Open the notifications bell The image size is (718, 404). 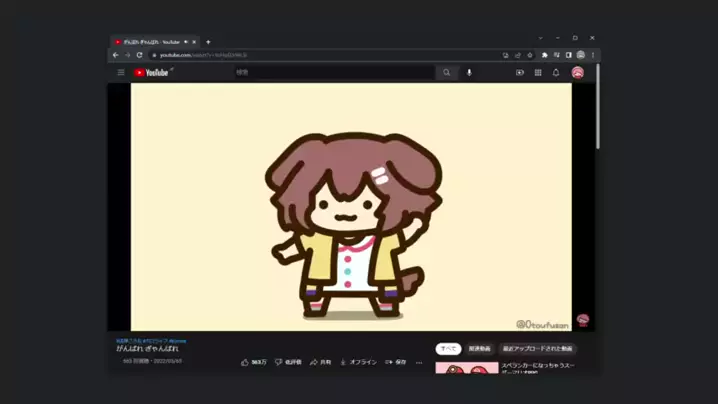(x=556, y=73)
